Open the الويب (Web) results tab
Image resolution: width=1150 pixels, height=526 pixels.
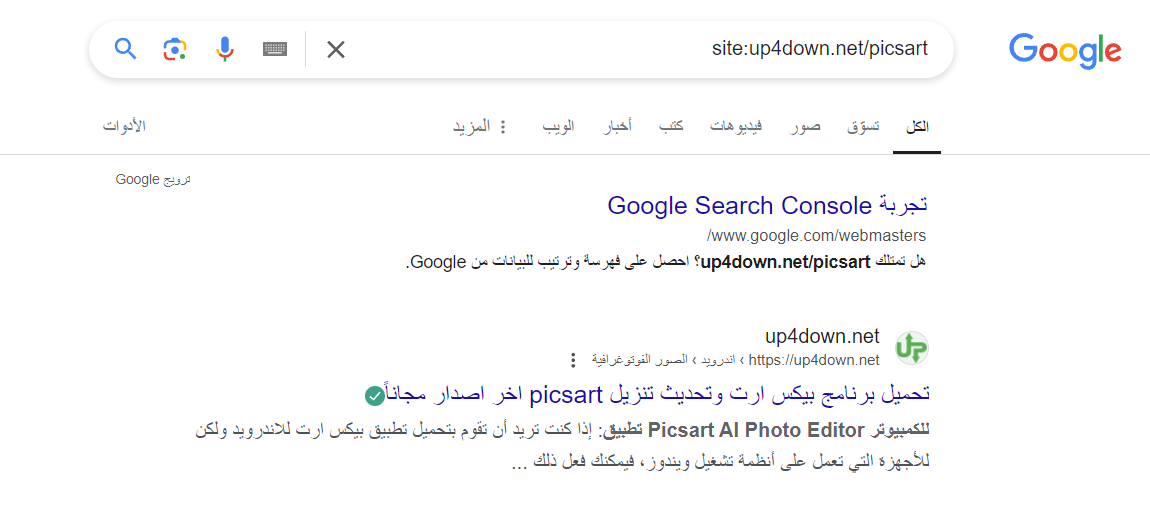point(559,127)
